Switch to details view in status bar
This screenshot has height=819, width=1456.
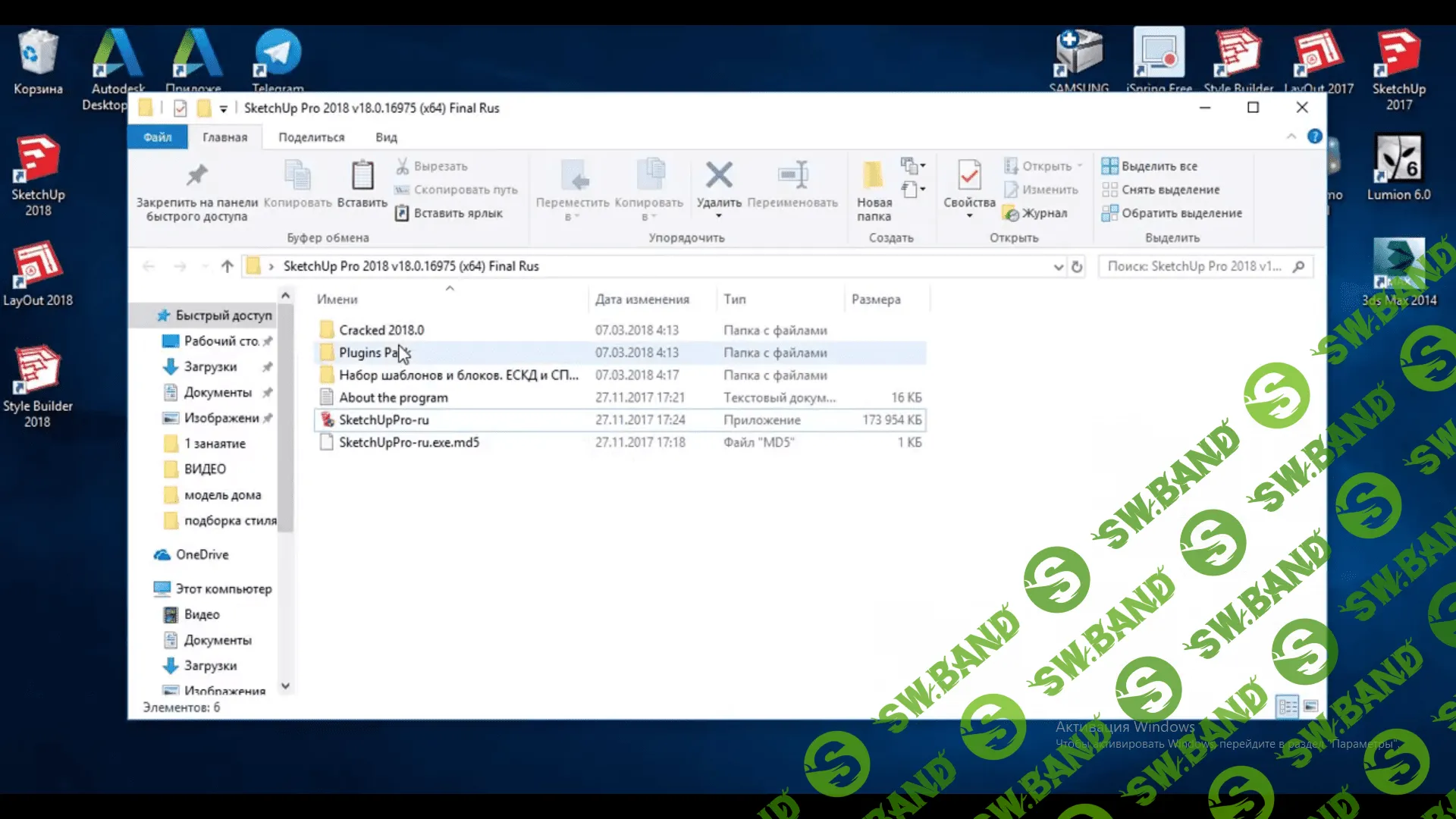[1288, 707]
